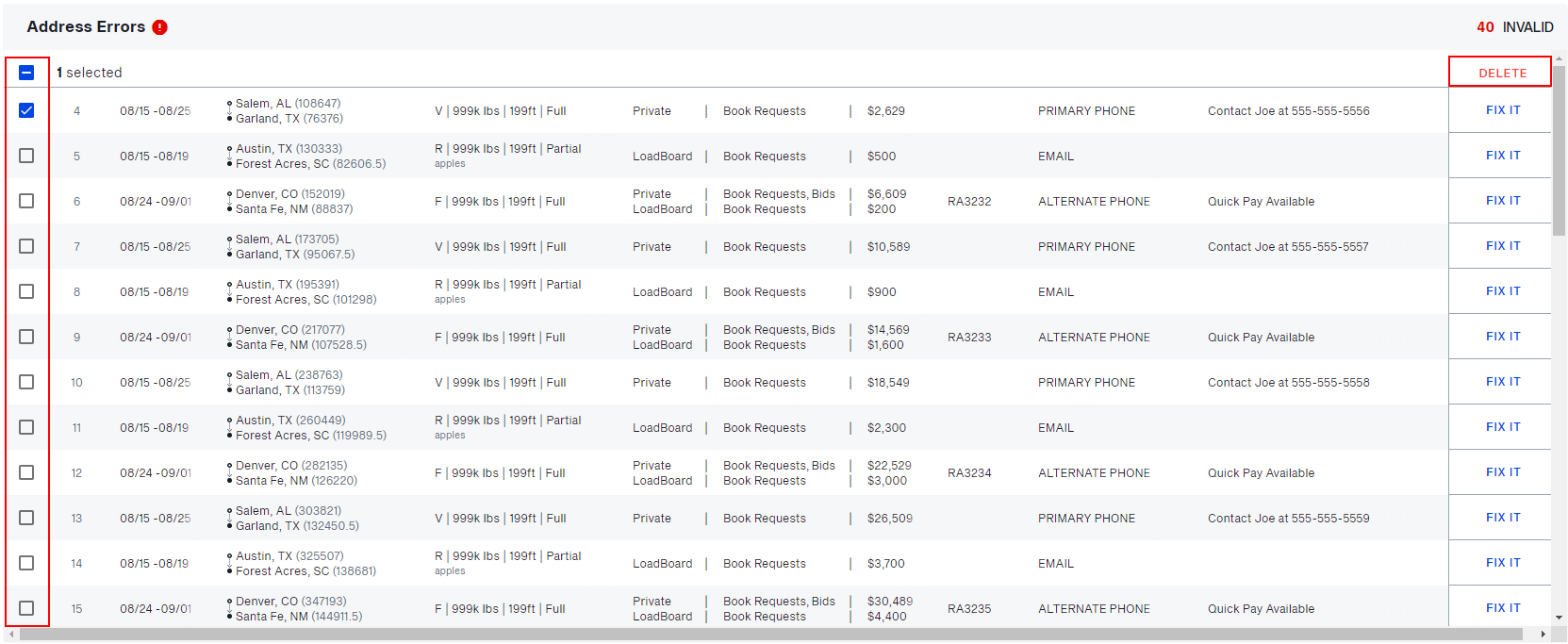This screenshot has width=1568, height=644.
Task: Click FIX IT for row 10
Action: click(x=1503, y=382)
